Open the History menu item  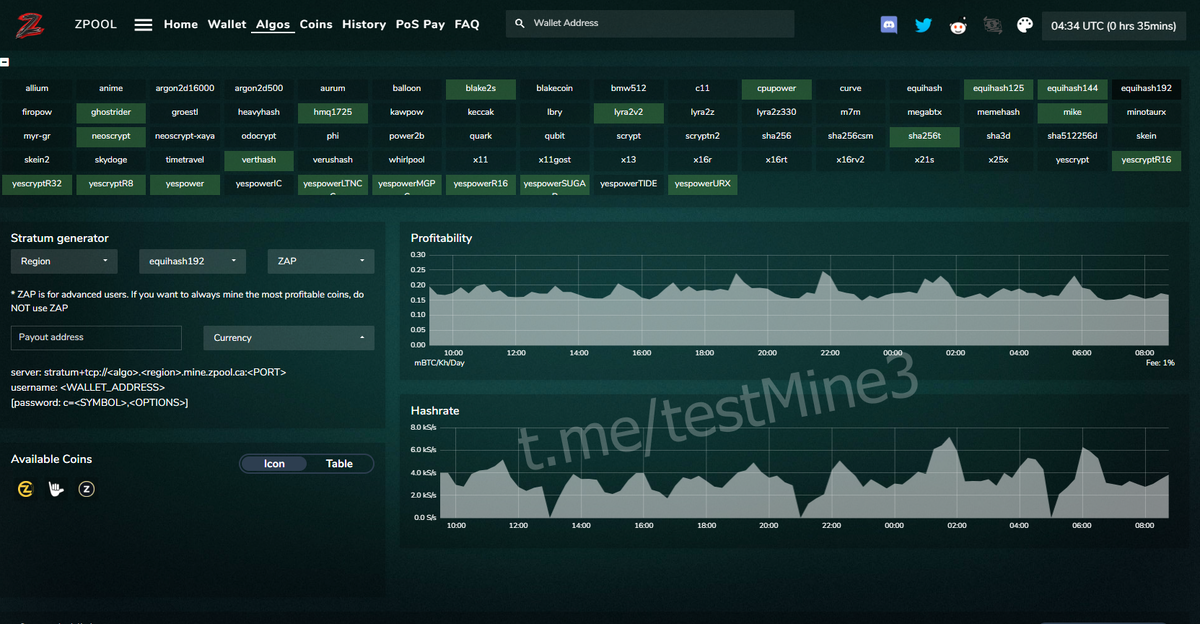coord(364,24)
